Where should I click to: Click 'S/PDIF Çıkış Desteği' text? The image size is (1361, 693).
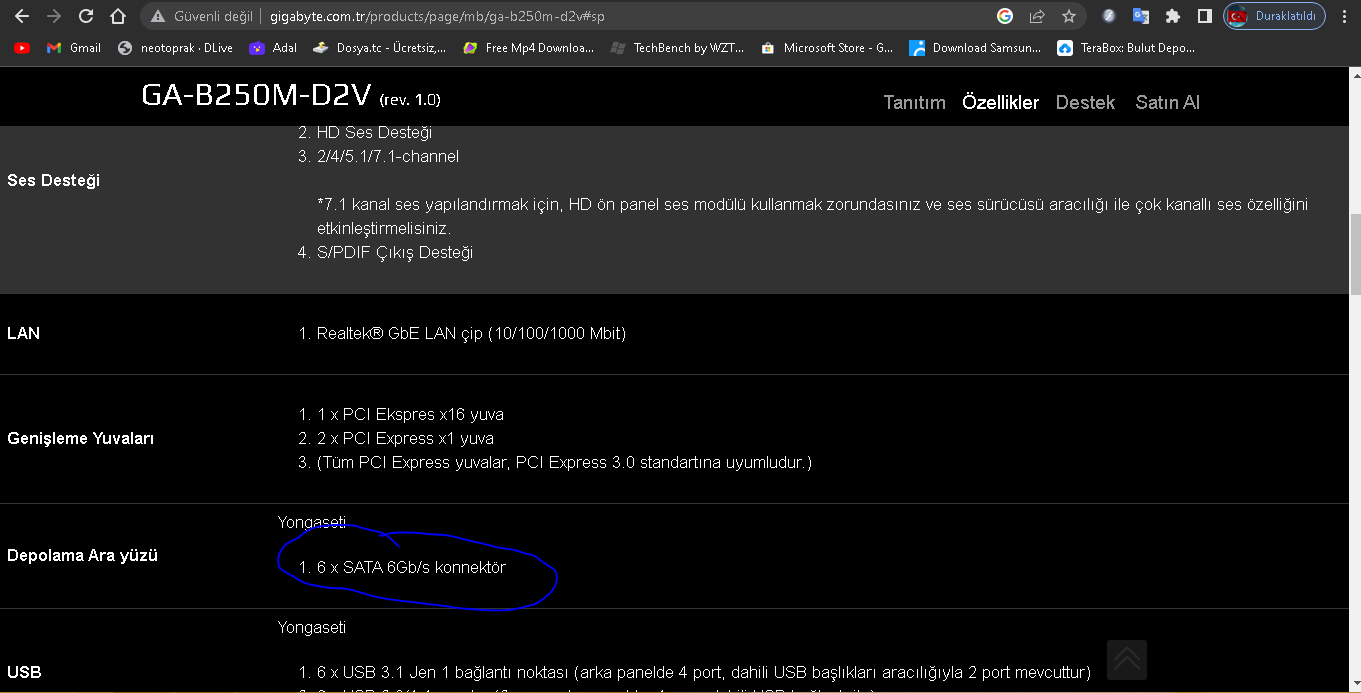pyautogui.click(x=395, y=252)
